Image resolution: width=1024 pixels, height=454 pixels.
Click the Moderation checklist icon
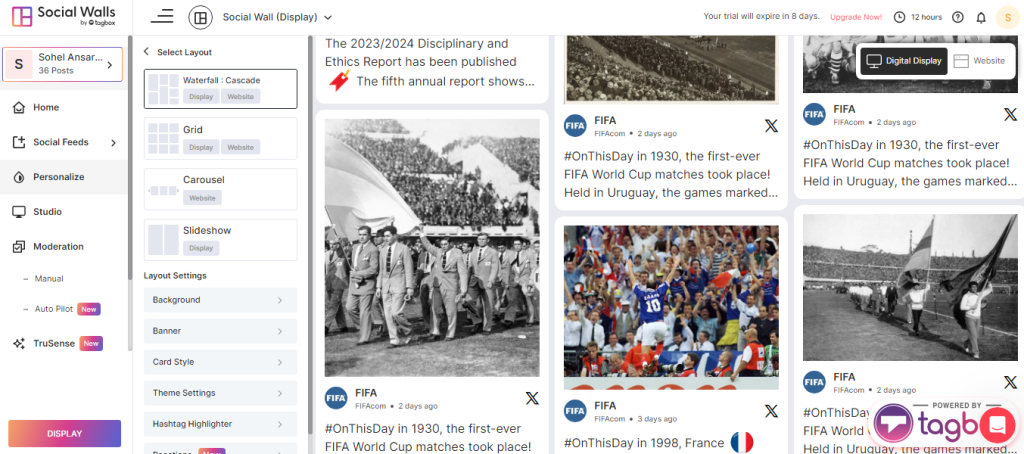click(x=19, y=246)
